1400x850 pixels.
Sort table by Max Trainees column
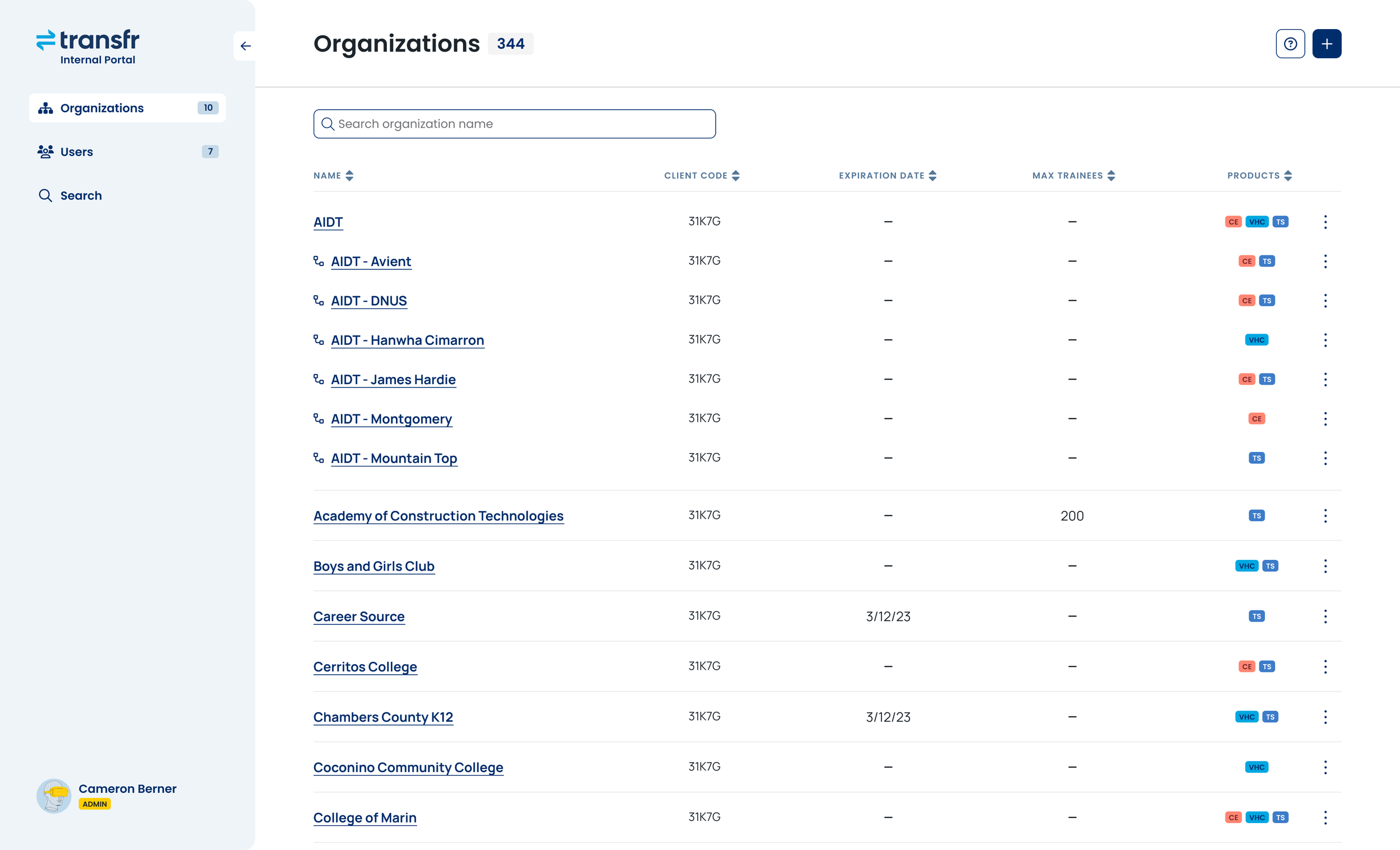1074,176
